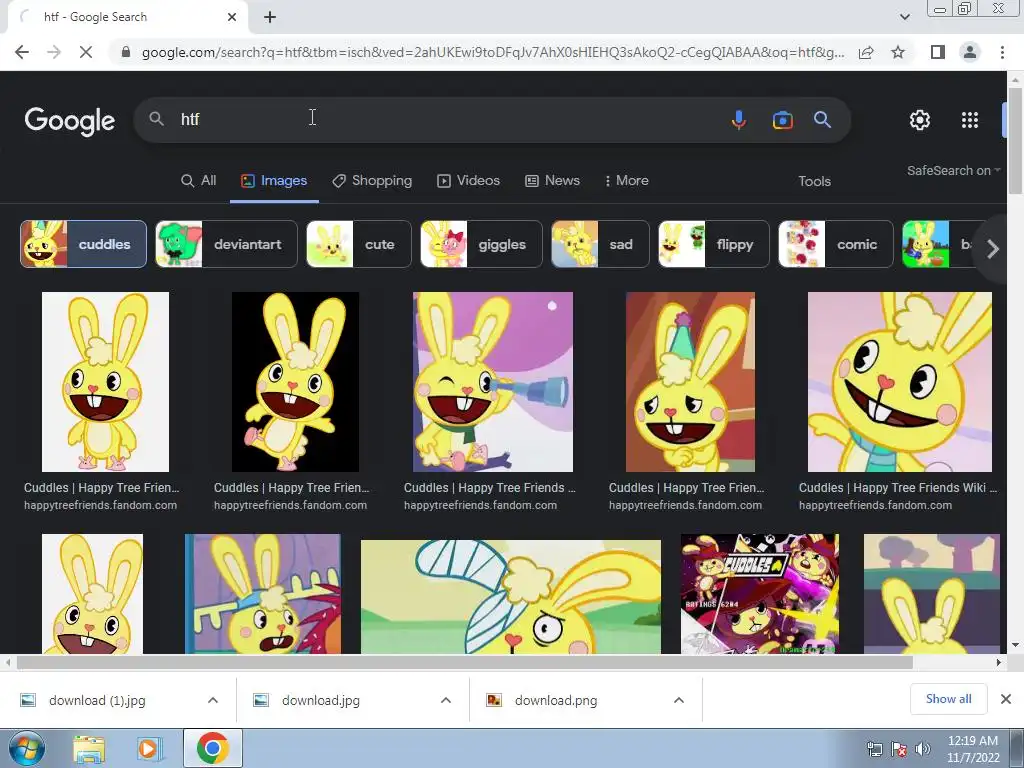Select the cuddles filter chip
1024x768 pixels.
(84, 244)
